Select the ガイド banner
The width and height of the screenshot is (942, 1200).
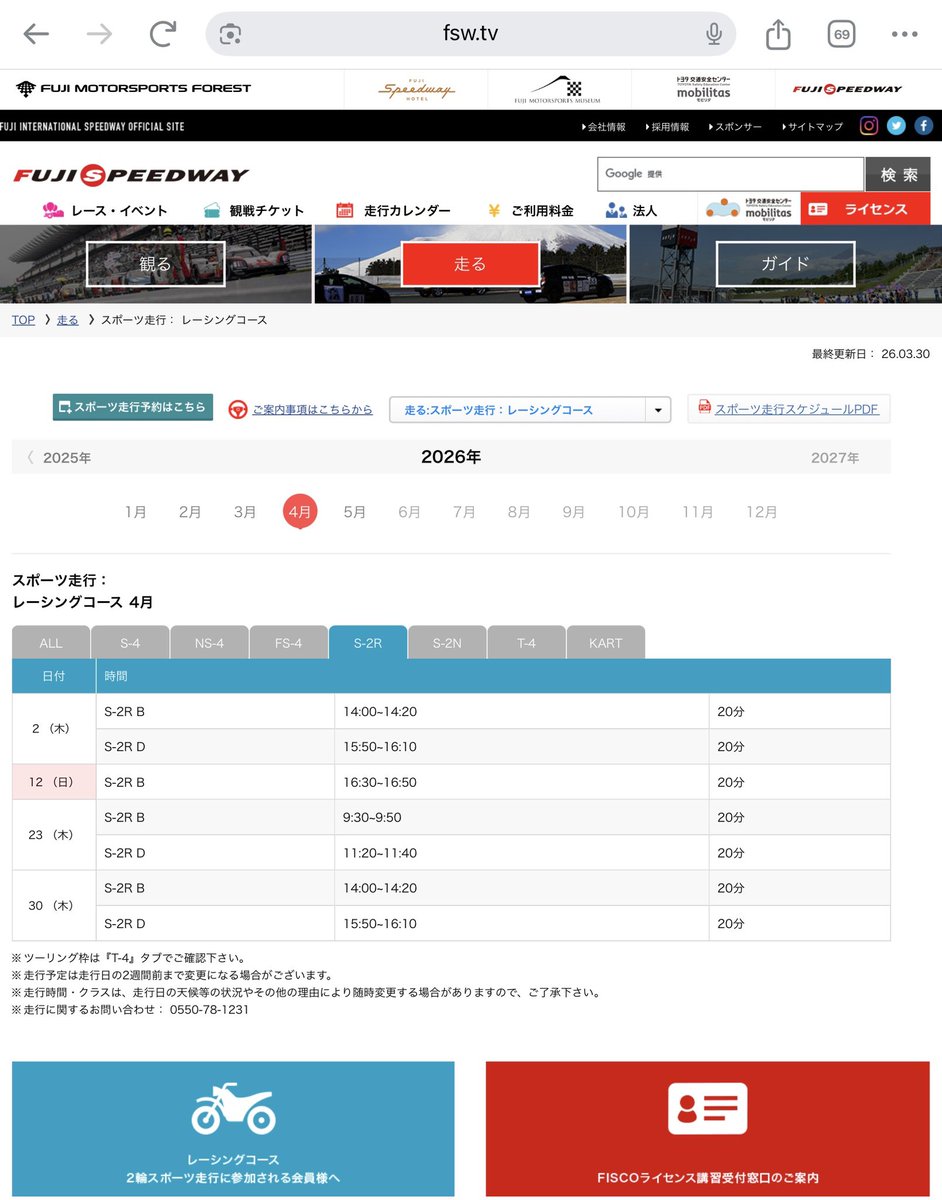tap(786, 264)
